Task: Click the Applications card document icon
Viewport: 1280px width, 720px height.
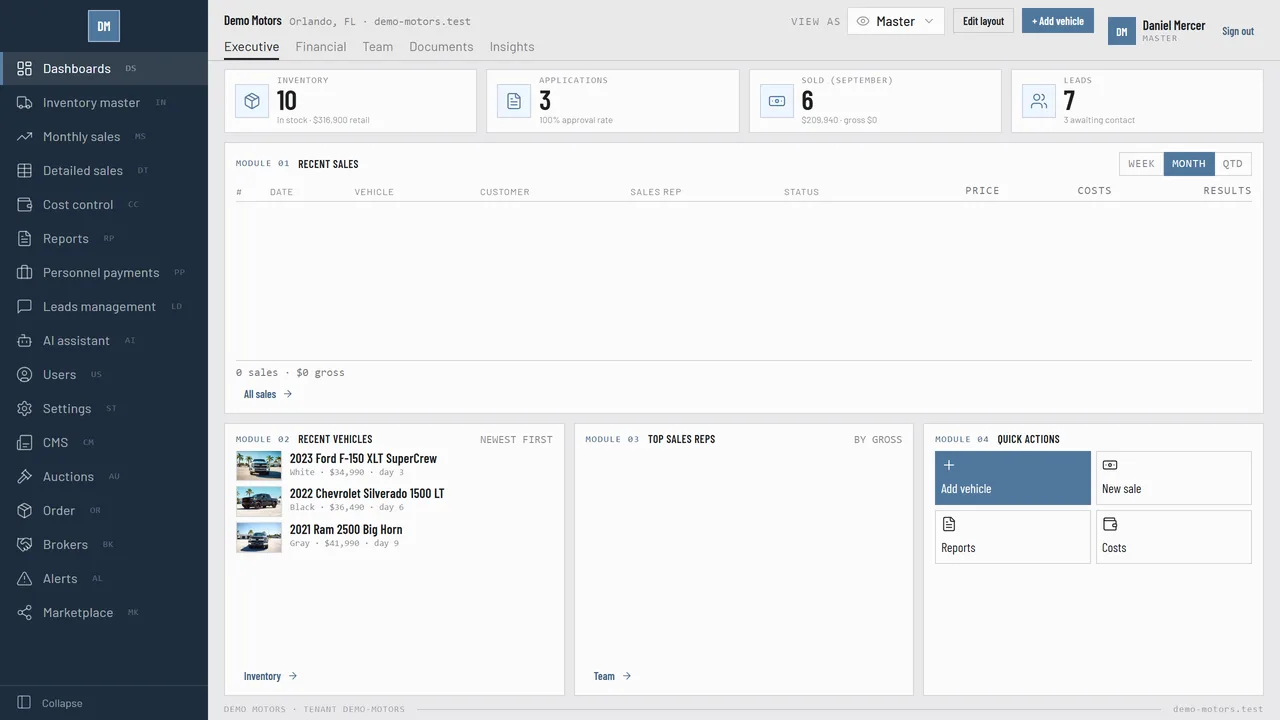Action: point(514,101)
